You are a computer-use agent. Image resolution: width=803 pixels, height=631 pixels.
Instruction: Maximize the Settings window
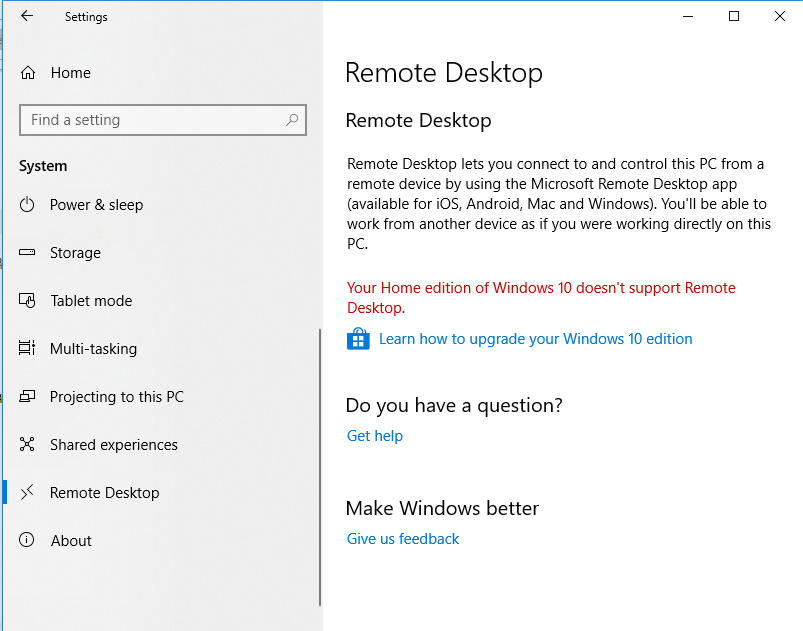734,16
